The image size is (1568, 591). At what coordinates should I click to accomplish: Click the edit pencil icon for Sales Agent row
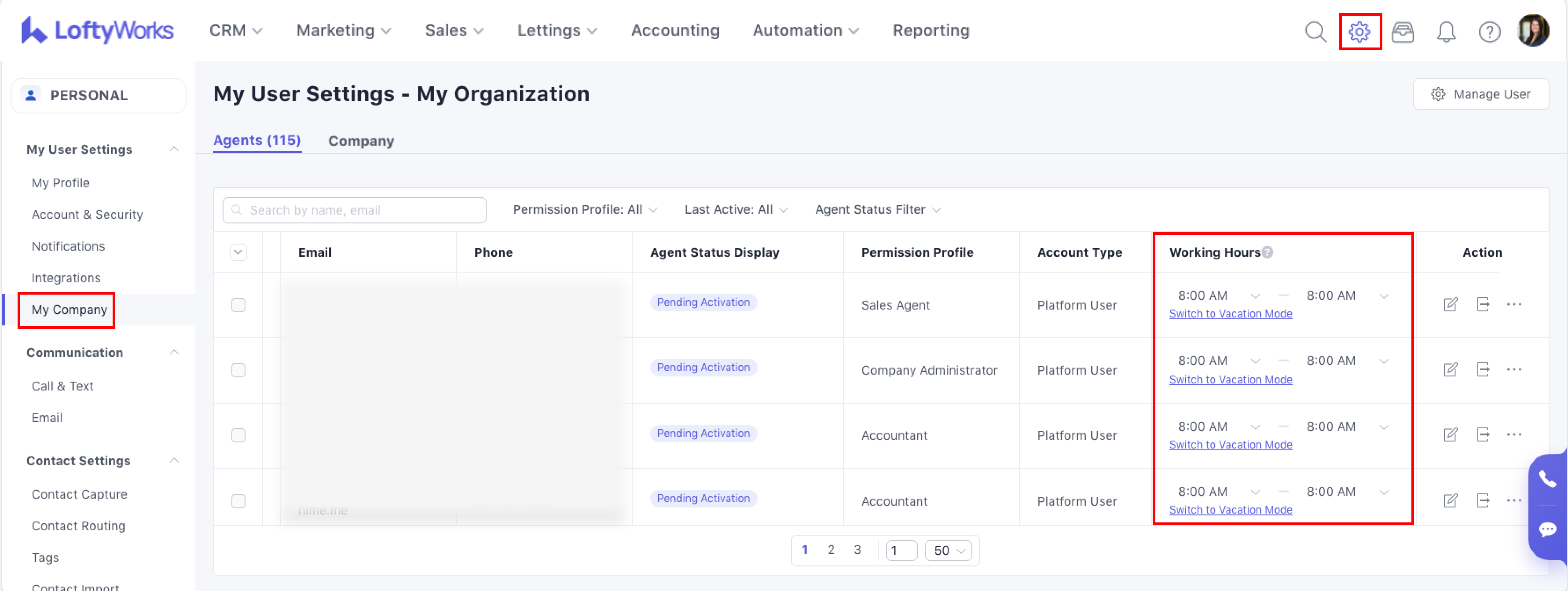[x=1450, y=304]
